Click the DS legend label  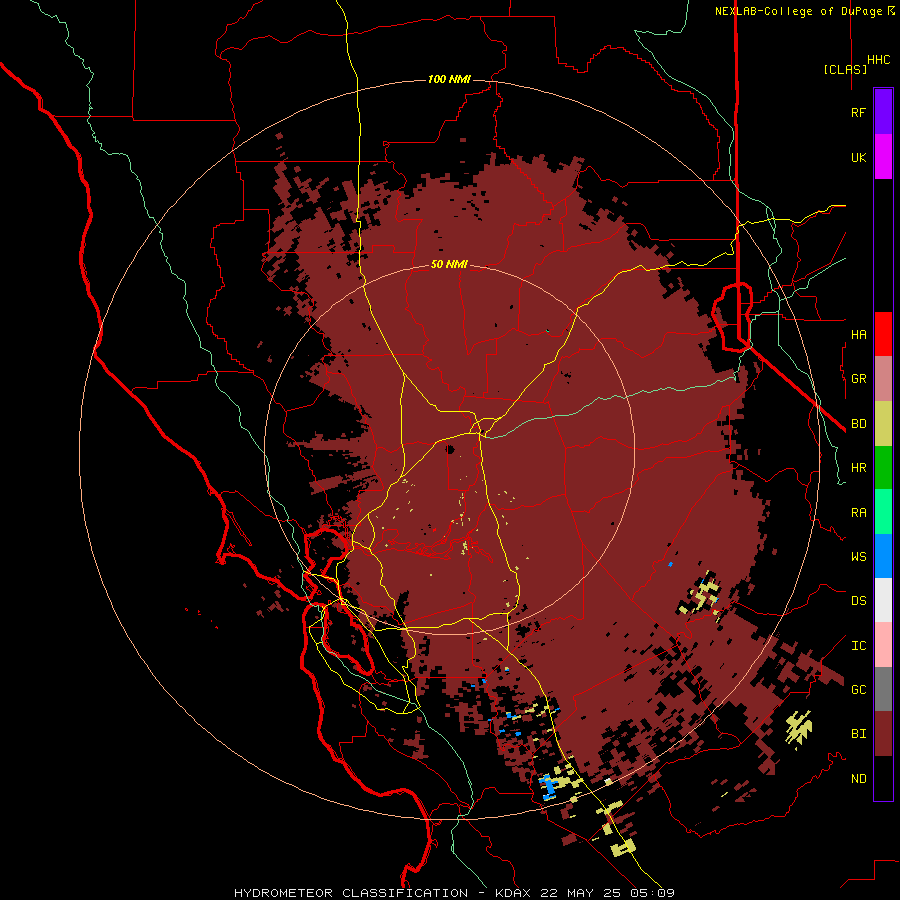(x=858, y=601)
